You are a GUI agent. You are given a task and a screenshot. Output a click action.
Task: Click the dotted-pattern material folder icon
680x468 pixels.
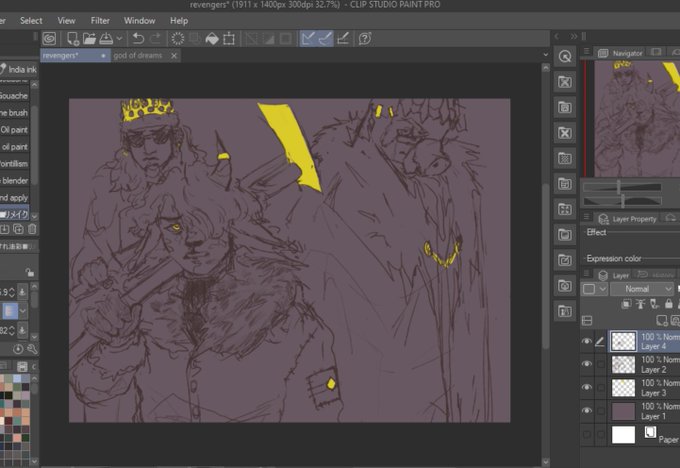[x=565, y=158]
